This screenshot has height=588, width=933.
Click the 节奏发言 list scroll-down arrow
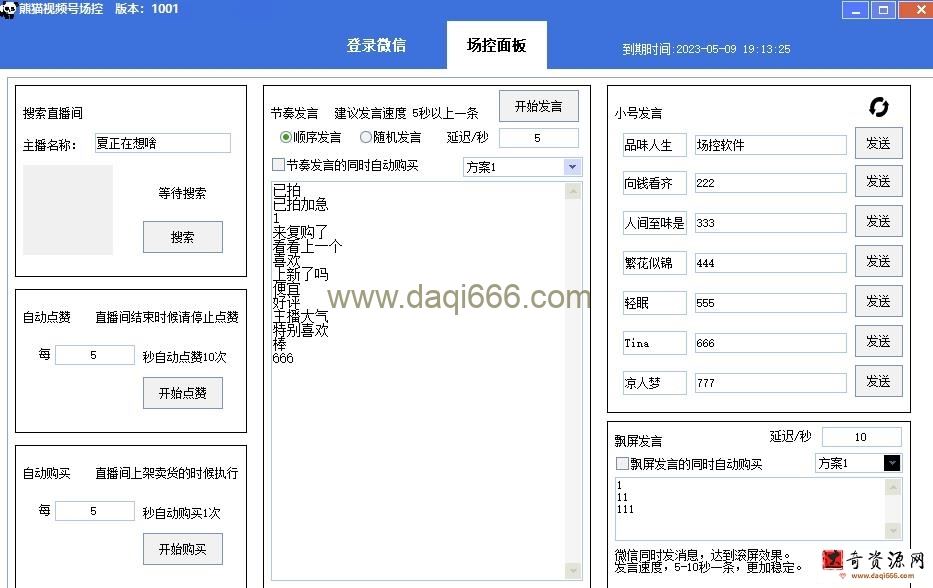pyautogui.click(x=573, y=570)
